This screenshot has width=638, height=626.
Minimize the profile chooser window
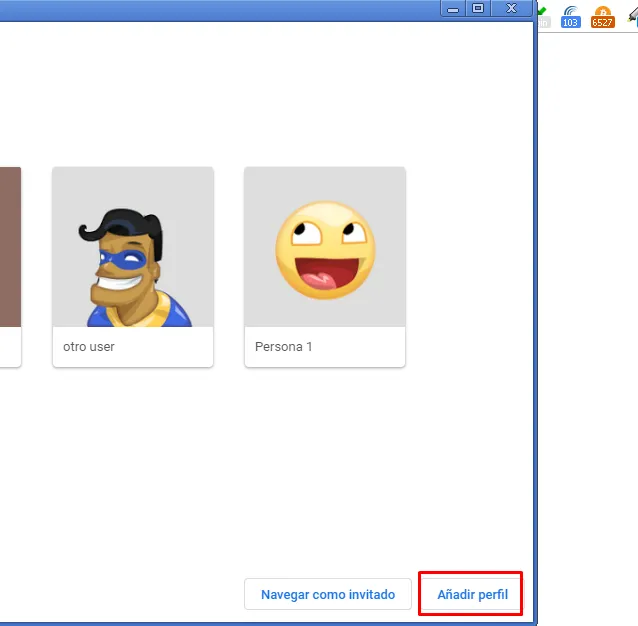[x=453, y=9]
